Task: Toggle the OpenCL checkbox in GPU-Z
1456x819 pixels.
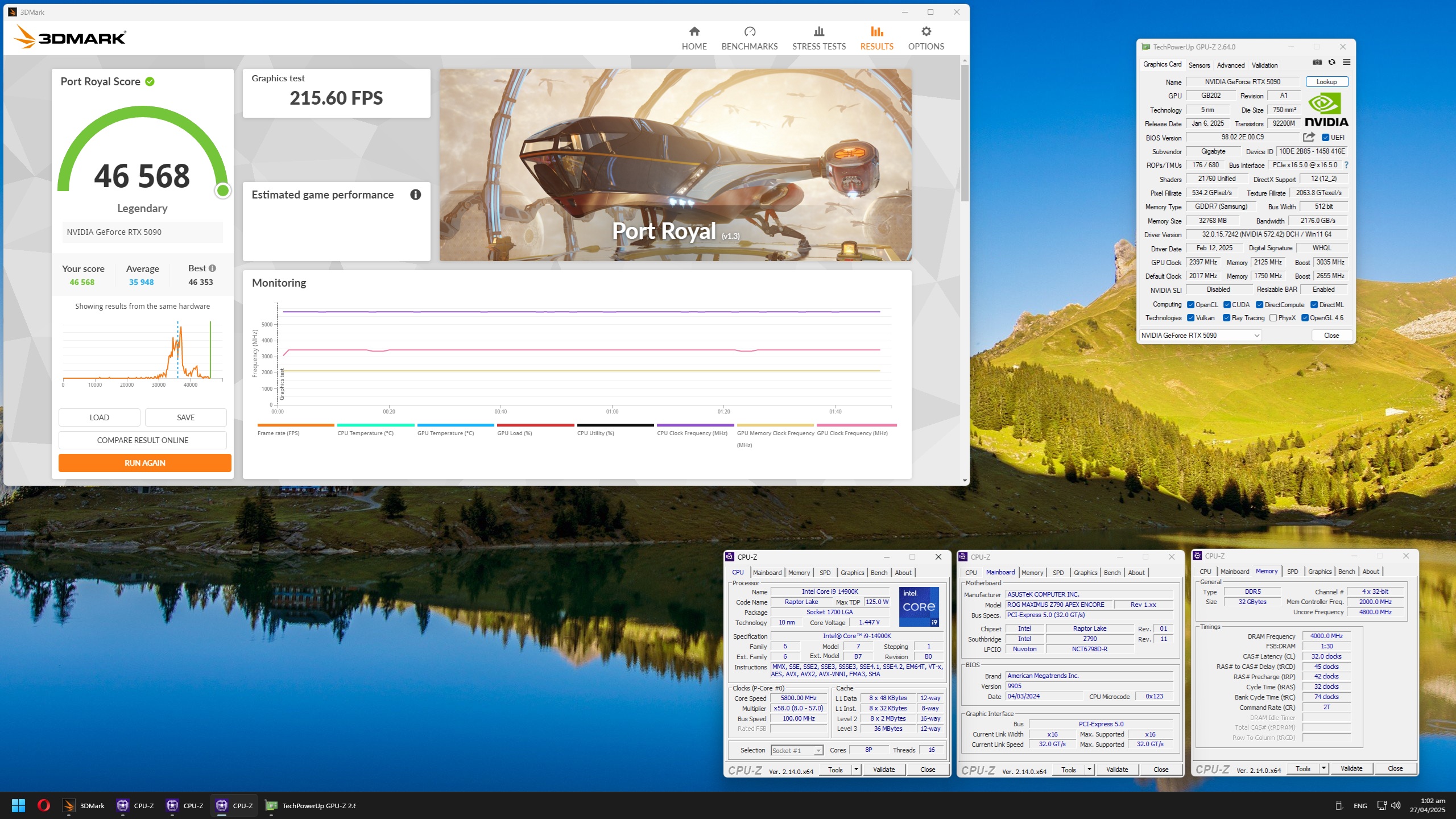Action: 1190,305
